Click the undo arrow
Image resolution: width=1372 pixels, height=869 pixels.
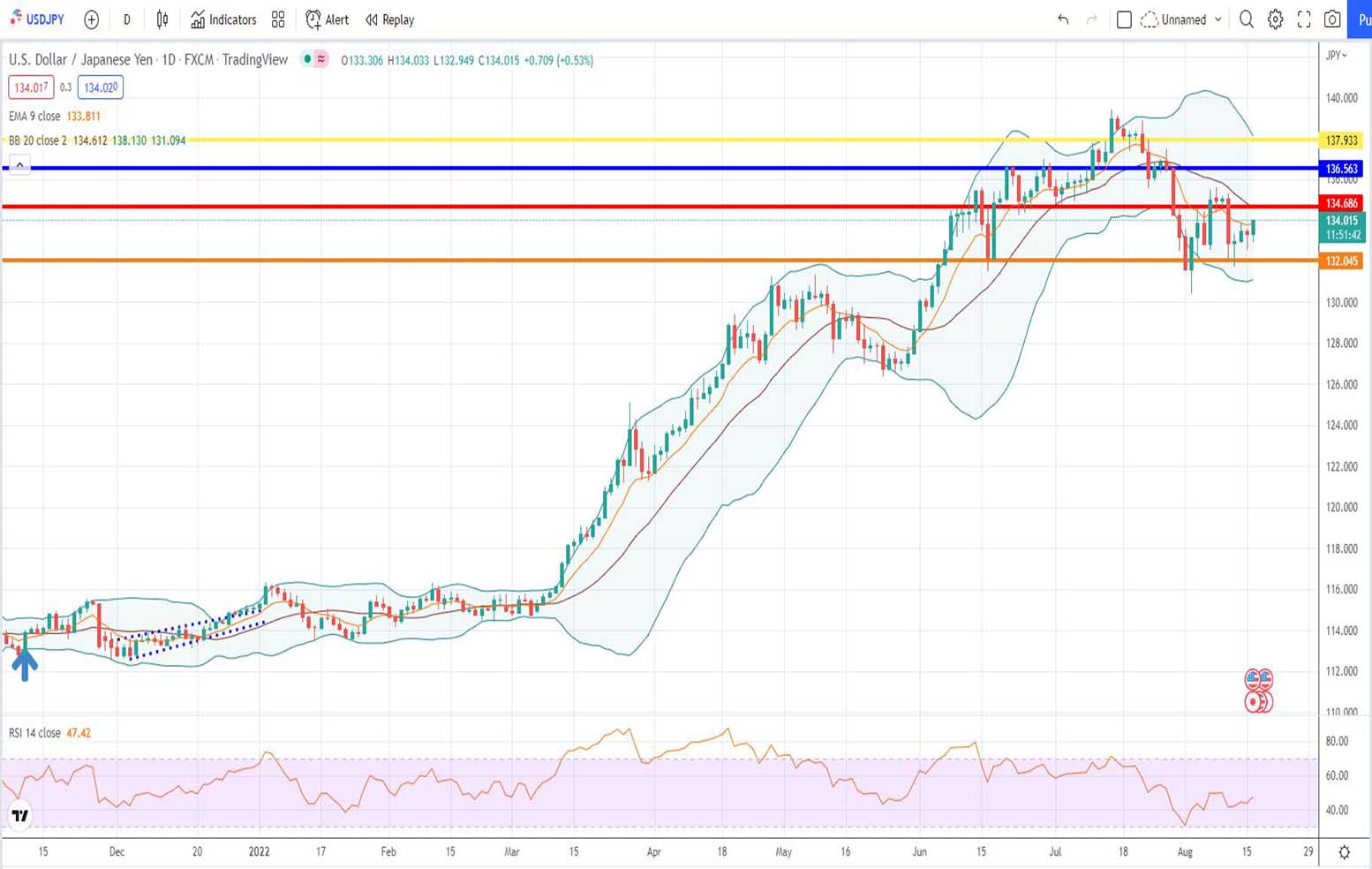tap(1063, 19)
